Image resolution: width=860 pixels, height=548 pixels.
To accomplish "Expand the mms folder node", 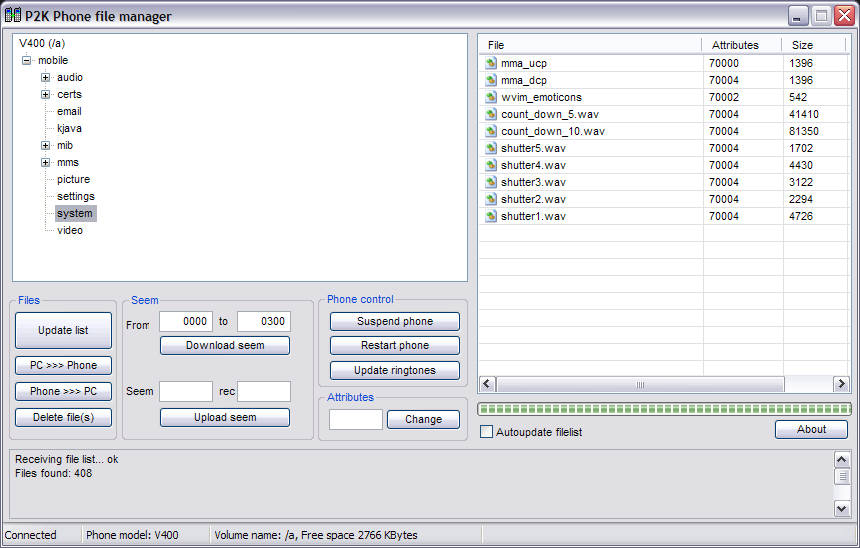I will click(x=46, y=162).
